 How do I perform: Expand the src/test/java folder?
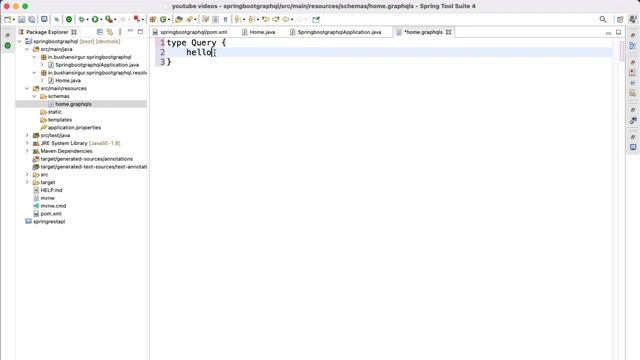coord(27,135)
